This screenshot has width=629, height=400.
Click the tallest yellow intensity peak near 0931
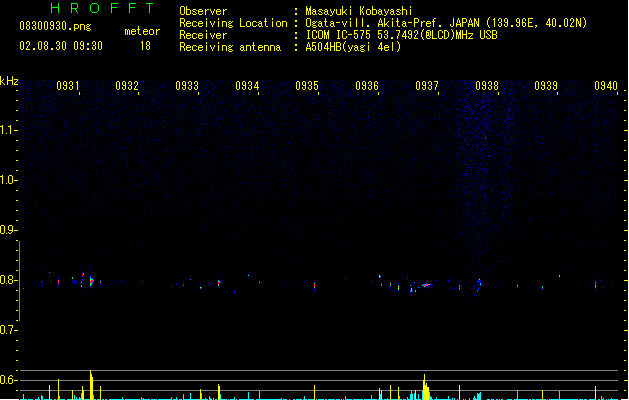point(91,385)
